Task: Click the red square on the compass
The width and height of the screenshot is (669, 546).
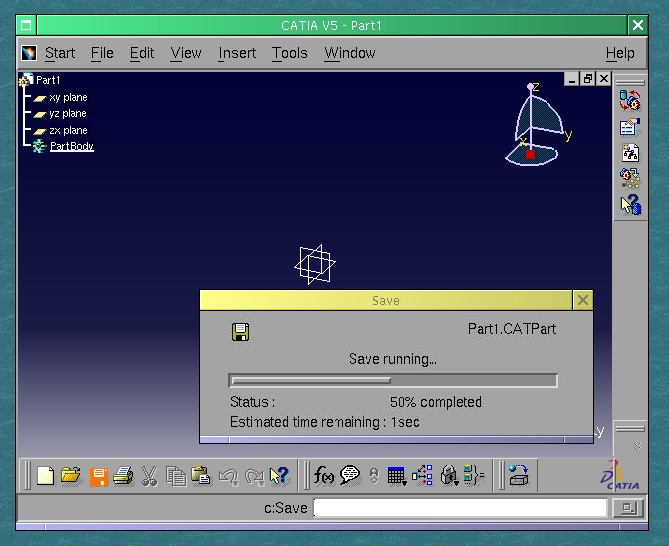Action: coord(530,154)
